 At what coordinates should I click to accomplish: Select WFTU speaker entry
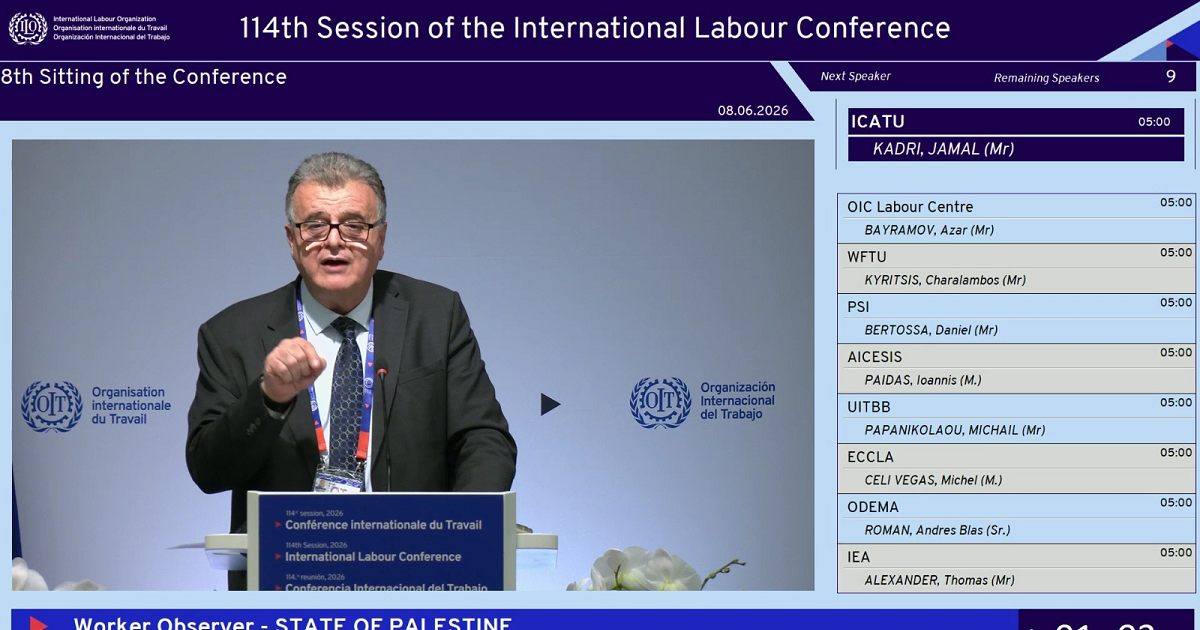(1016, 268)
